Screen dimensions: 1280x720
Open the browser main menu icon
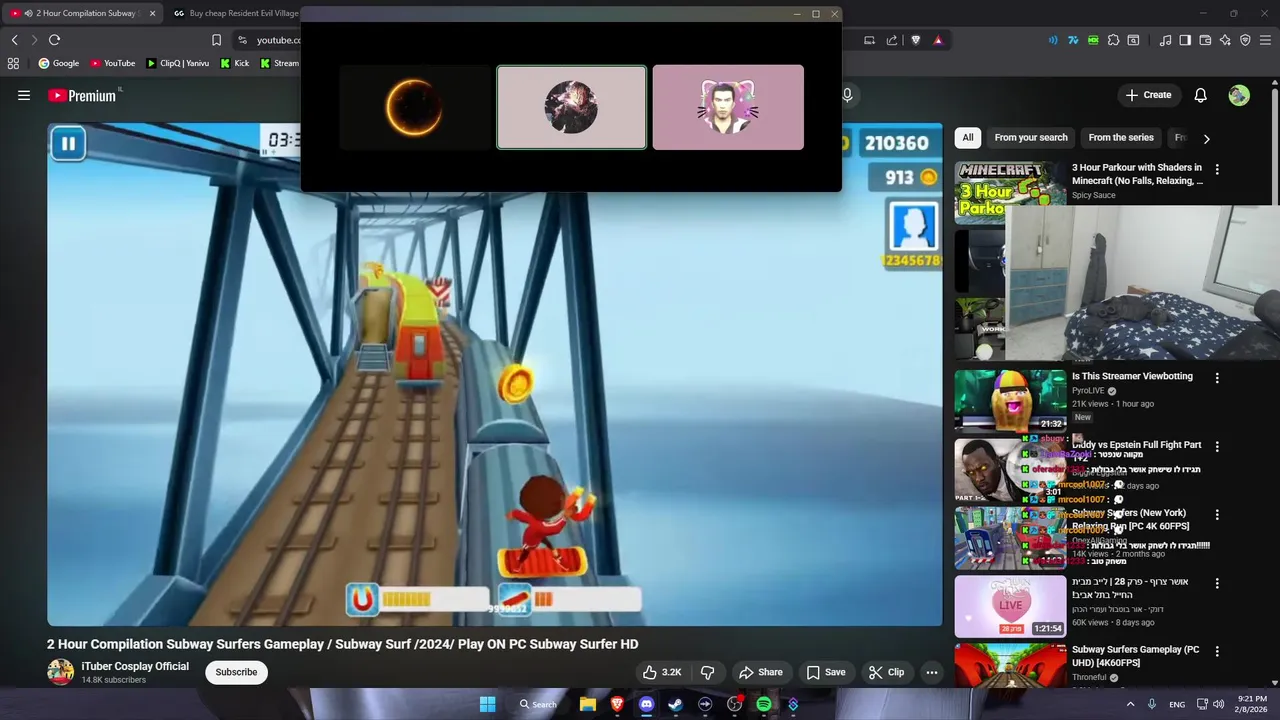pos(1265,40)
